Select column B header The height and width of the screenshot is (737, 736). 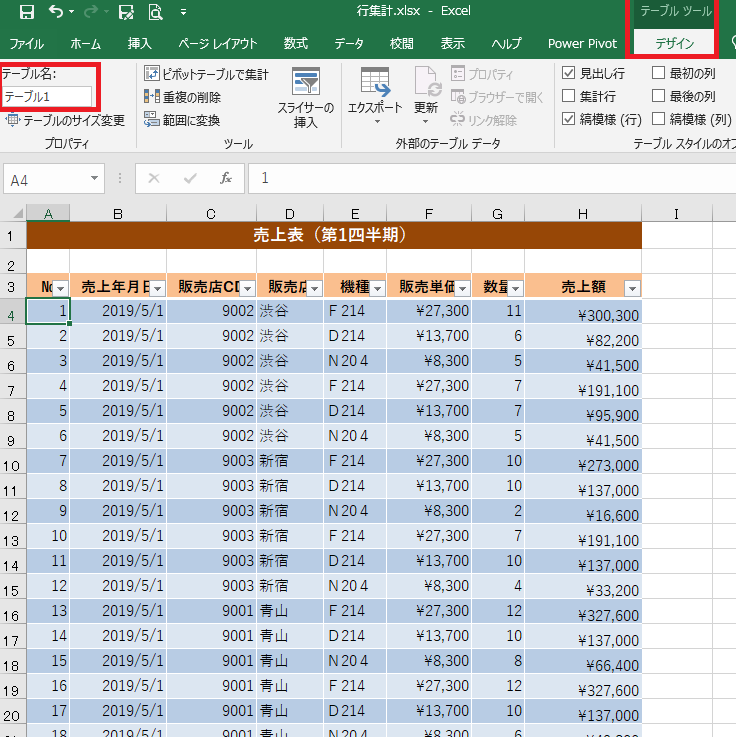click(117, 214)
